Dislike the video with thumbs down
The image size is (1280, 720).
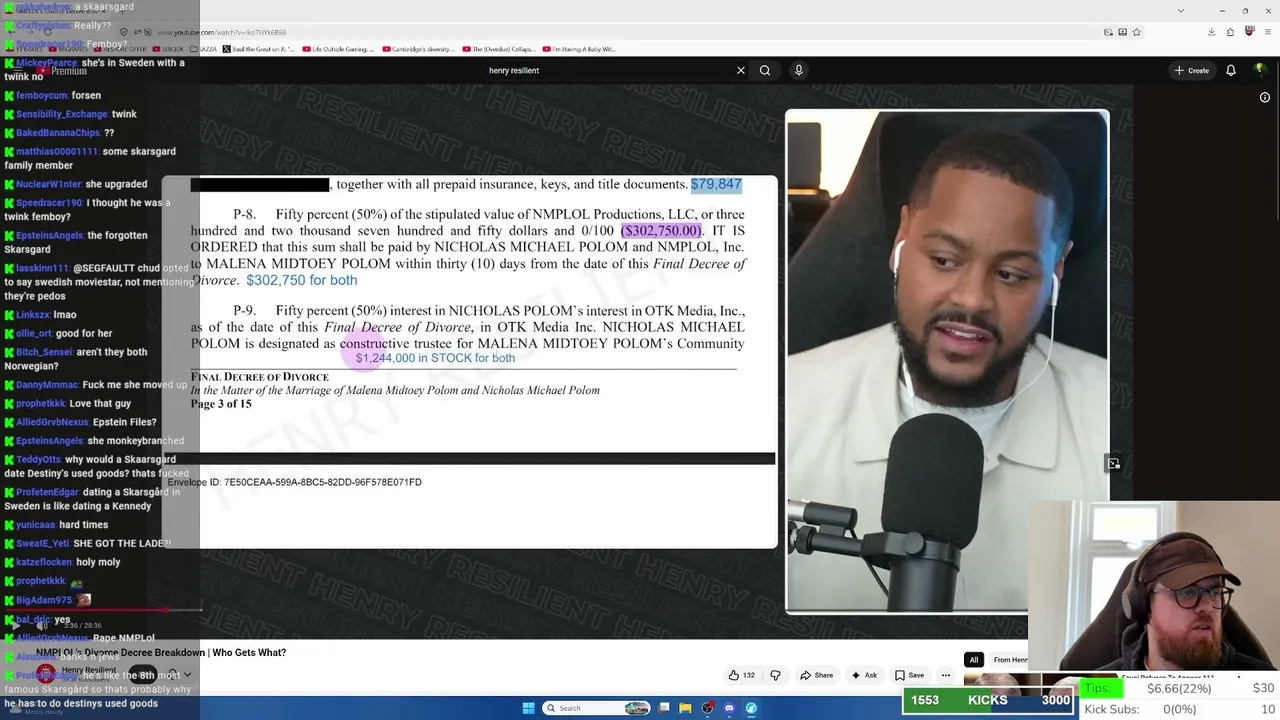pyautogui.click(x=775, y=675)
